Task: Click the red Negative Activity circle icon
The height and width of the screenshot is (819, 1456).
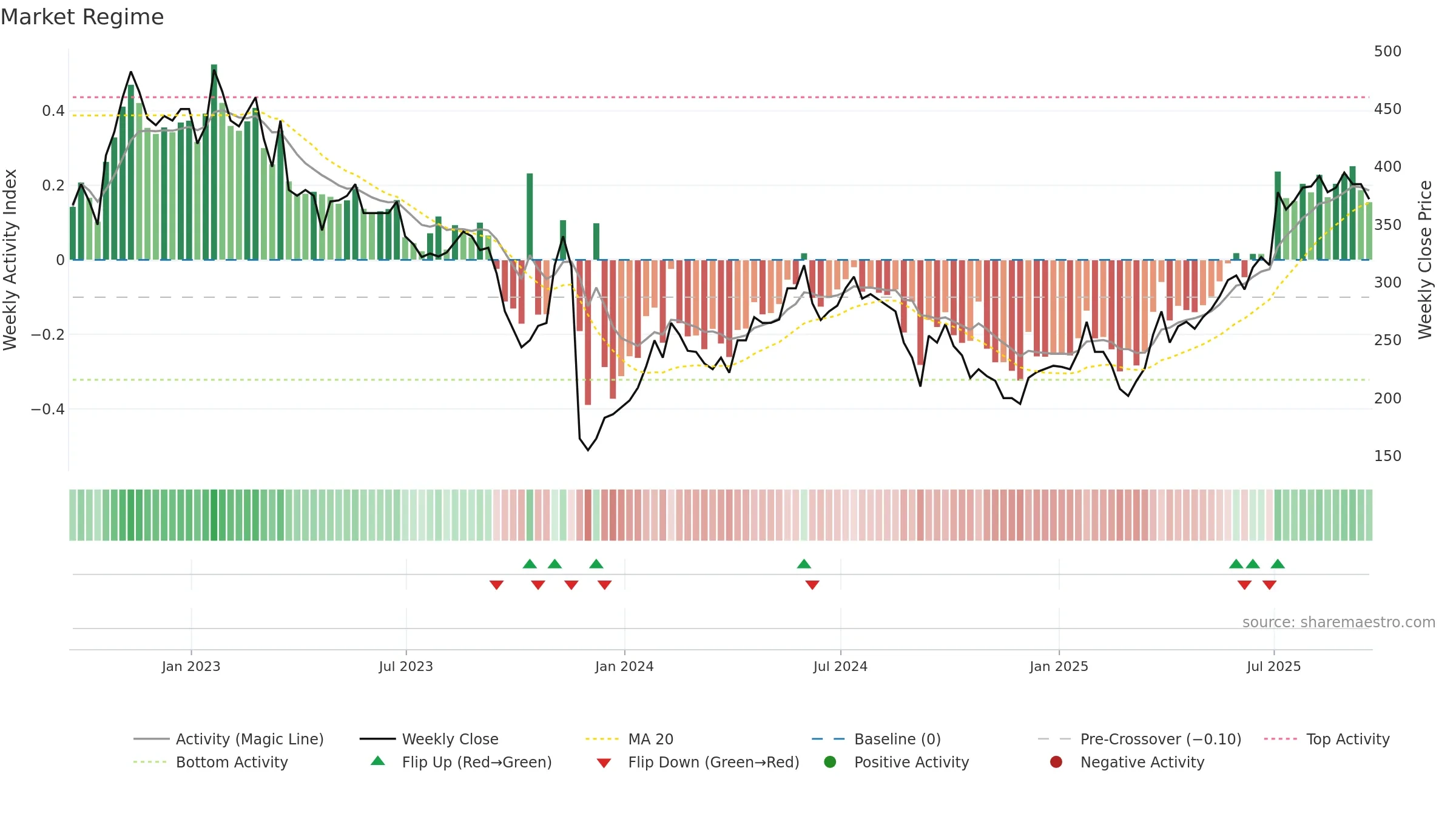Action: 1056,762
